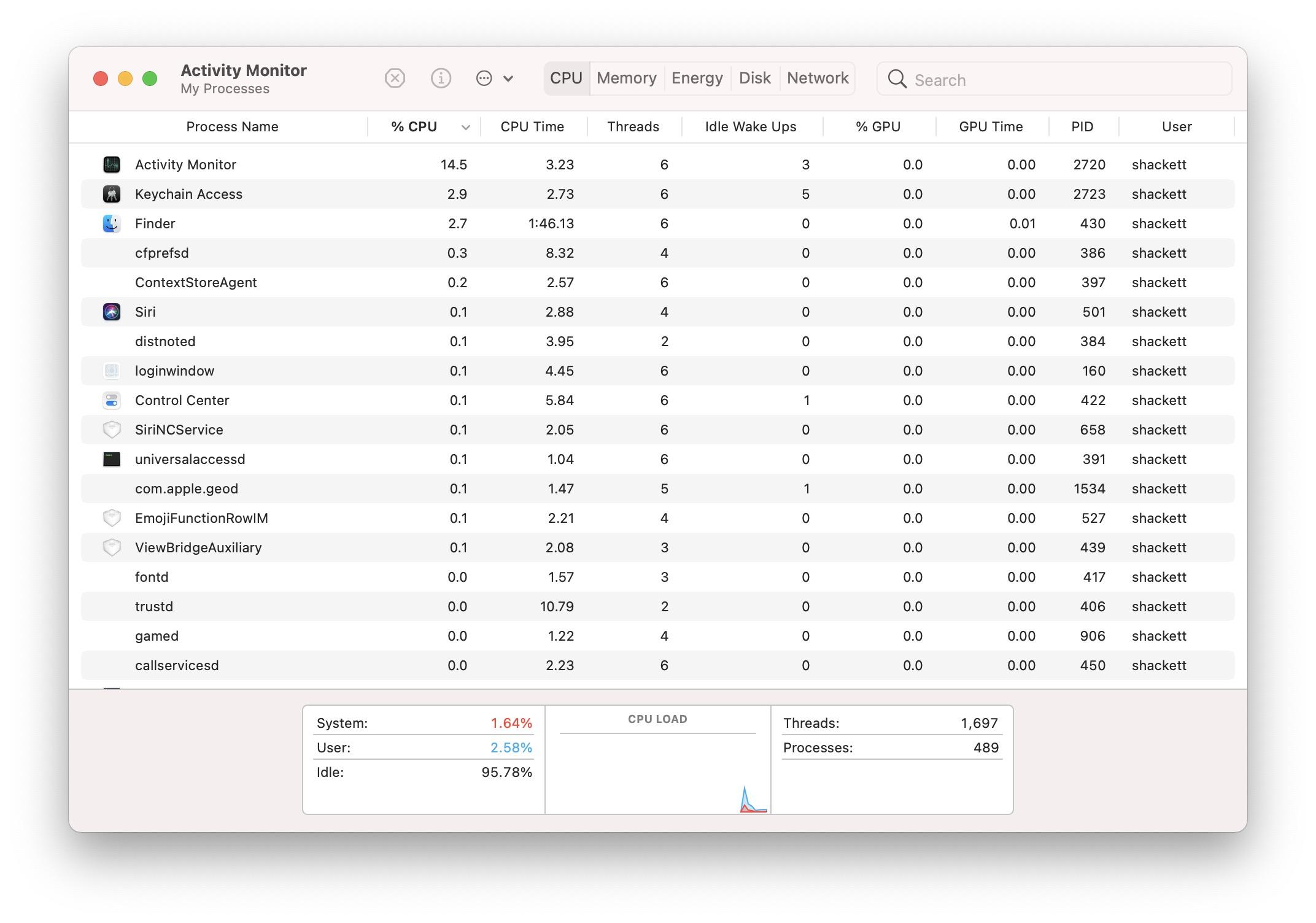1316x923 pixels.
Task: Sort by Process Name column header
Action: pos(232,127)
